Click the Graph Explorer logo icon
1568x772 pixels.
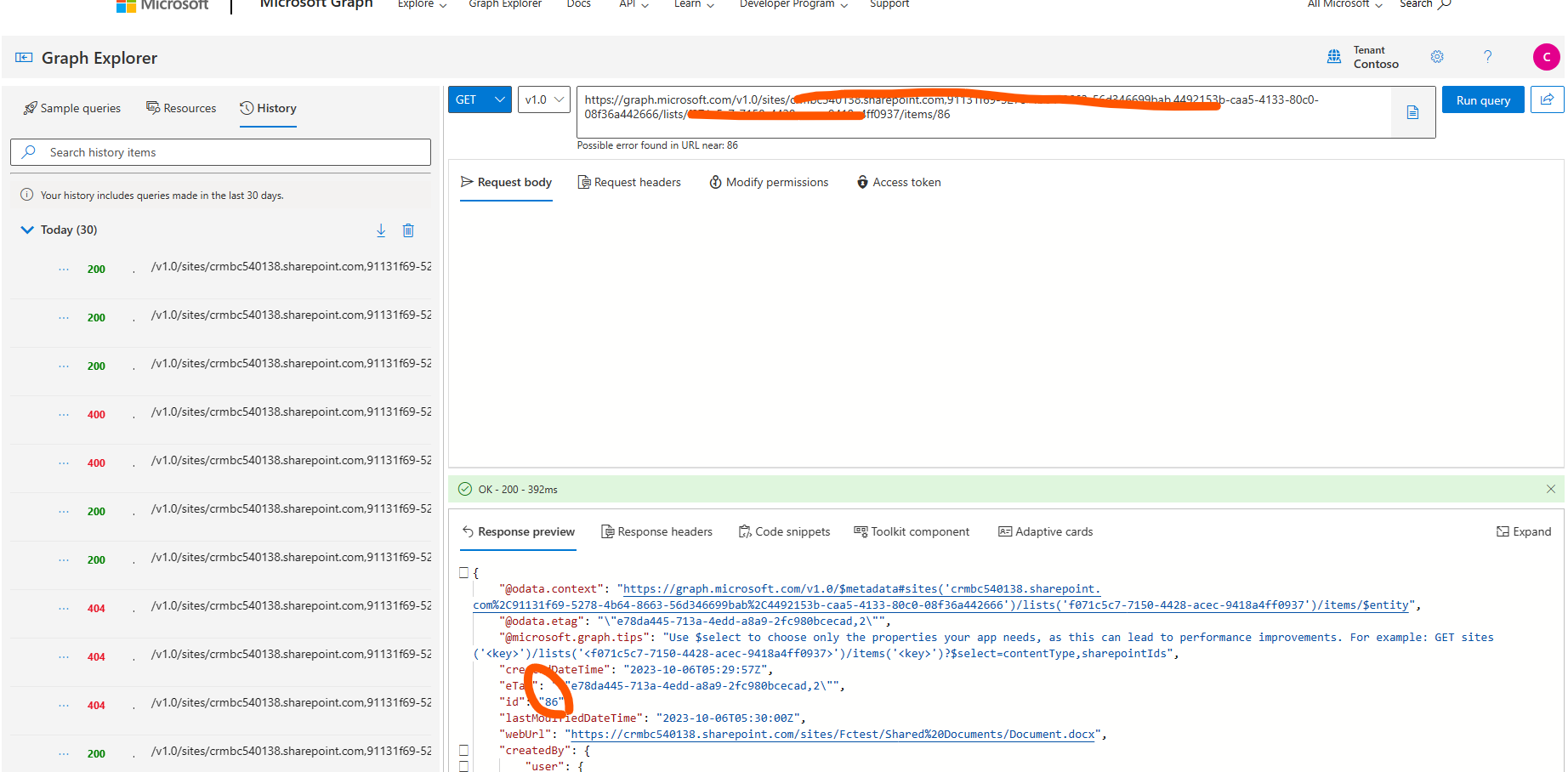pyautogui.click(x=24, y=57)
